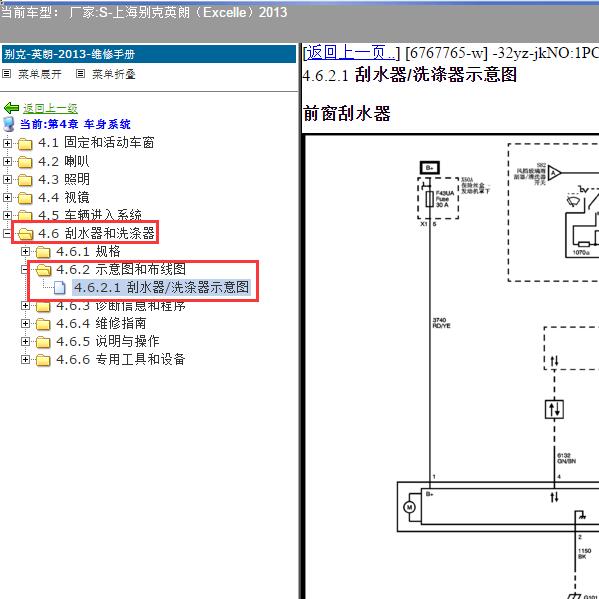Click folder icon for 4.4 视镜
The height and width of the screenshot is (599, 599).
tap(25, 198)
